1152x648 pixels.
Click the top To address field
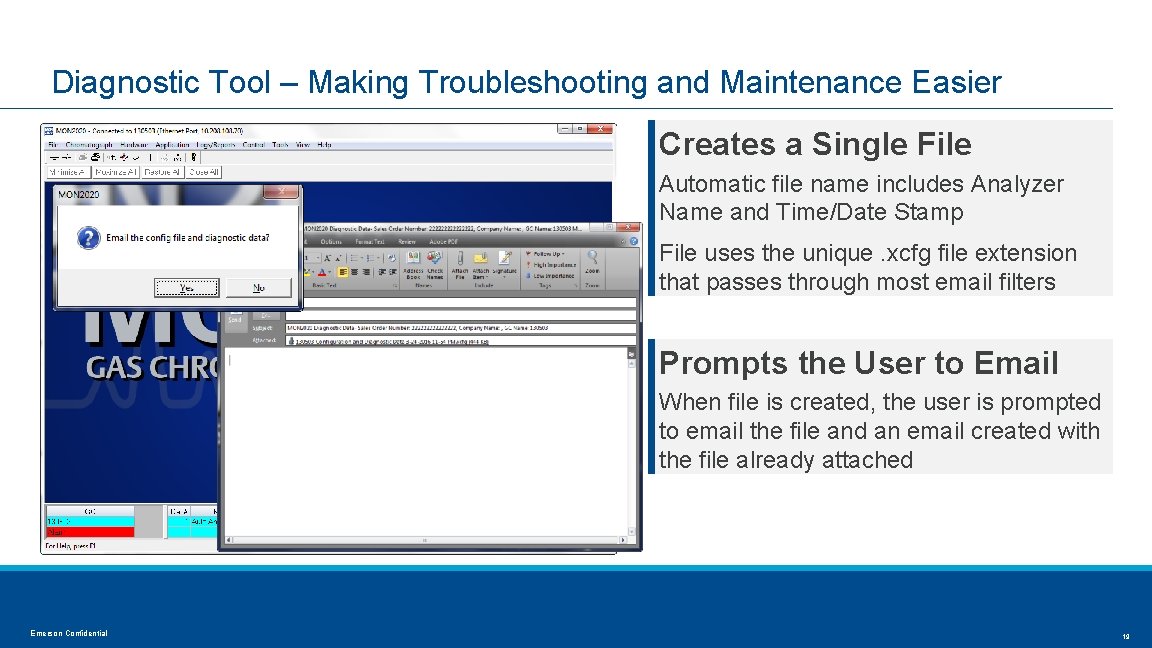470,303
